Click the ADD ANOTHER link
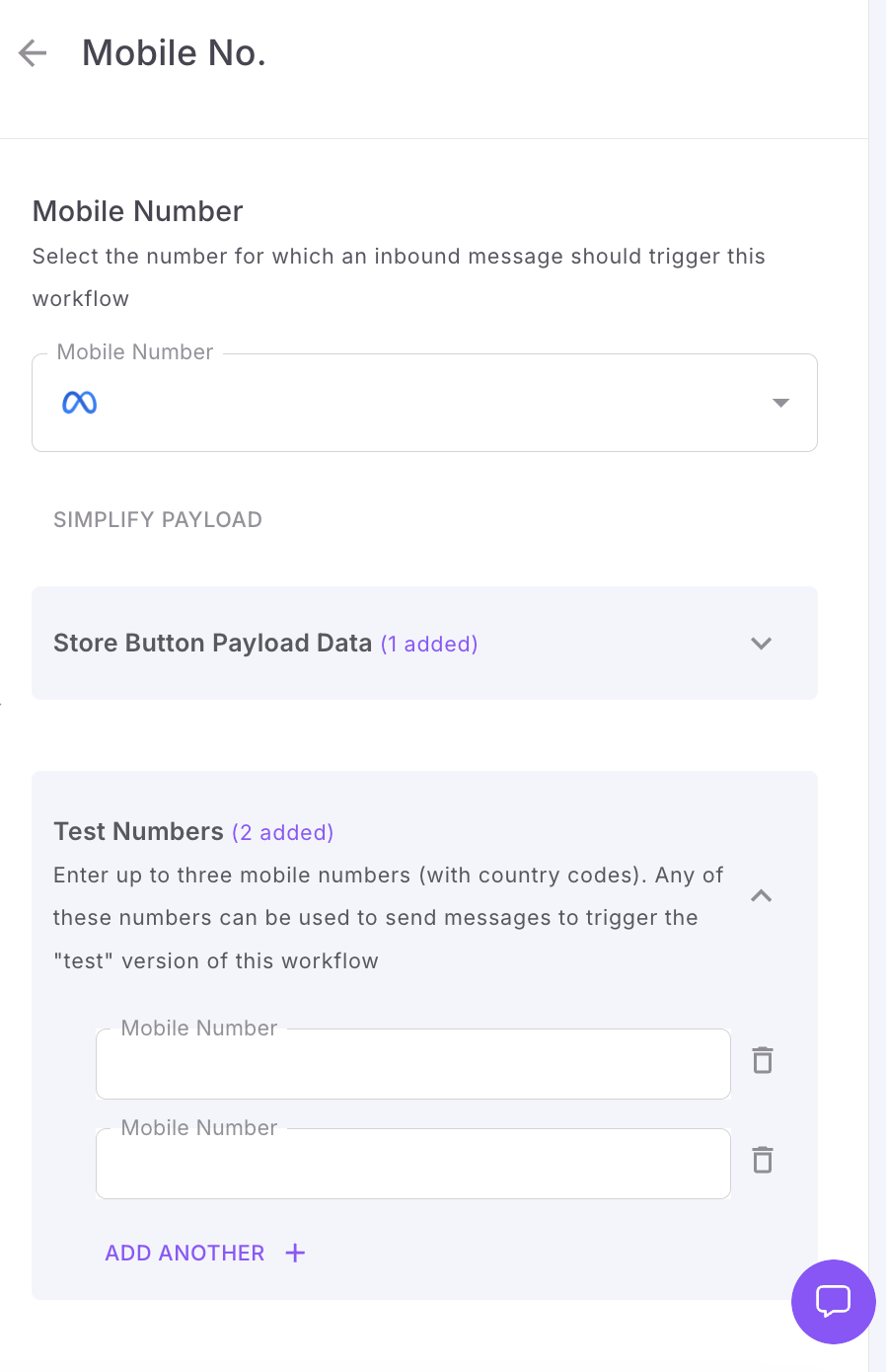The image size is (886, 1372). [185, 1253]
